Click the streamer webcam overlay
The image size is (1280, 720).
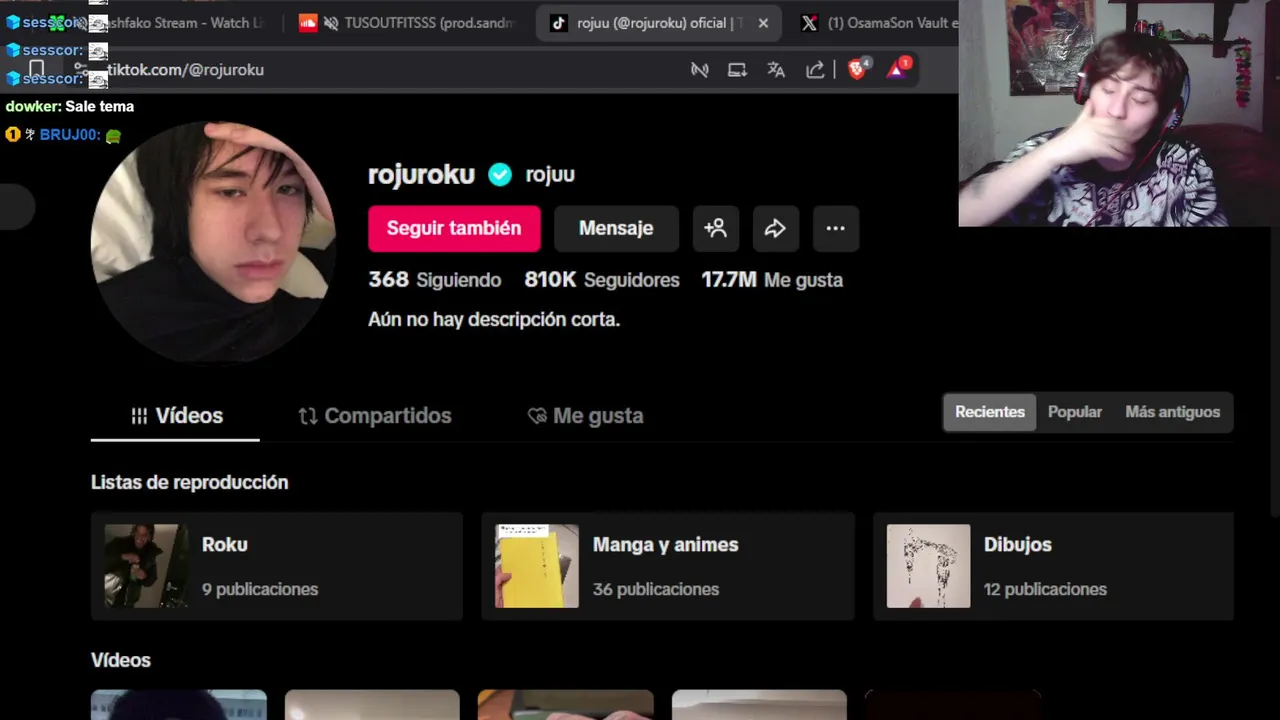[x=1119, y=113]
